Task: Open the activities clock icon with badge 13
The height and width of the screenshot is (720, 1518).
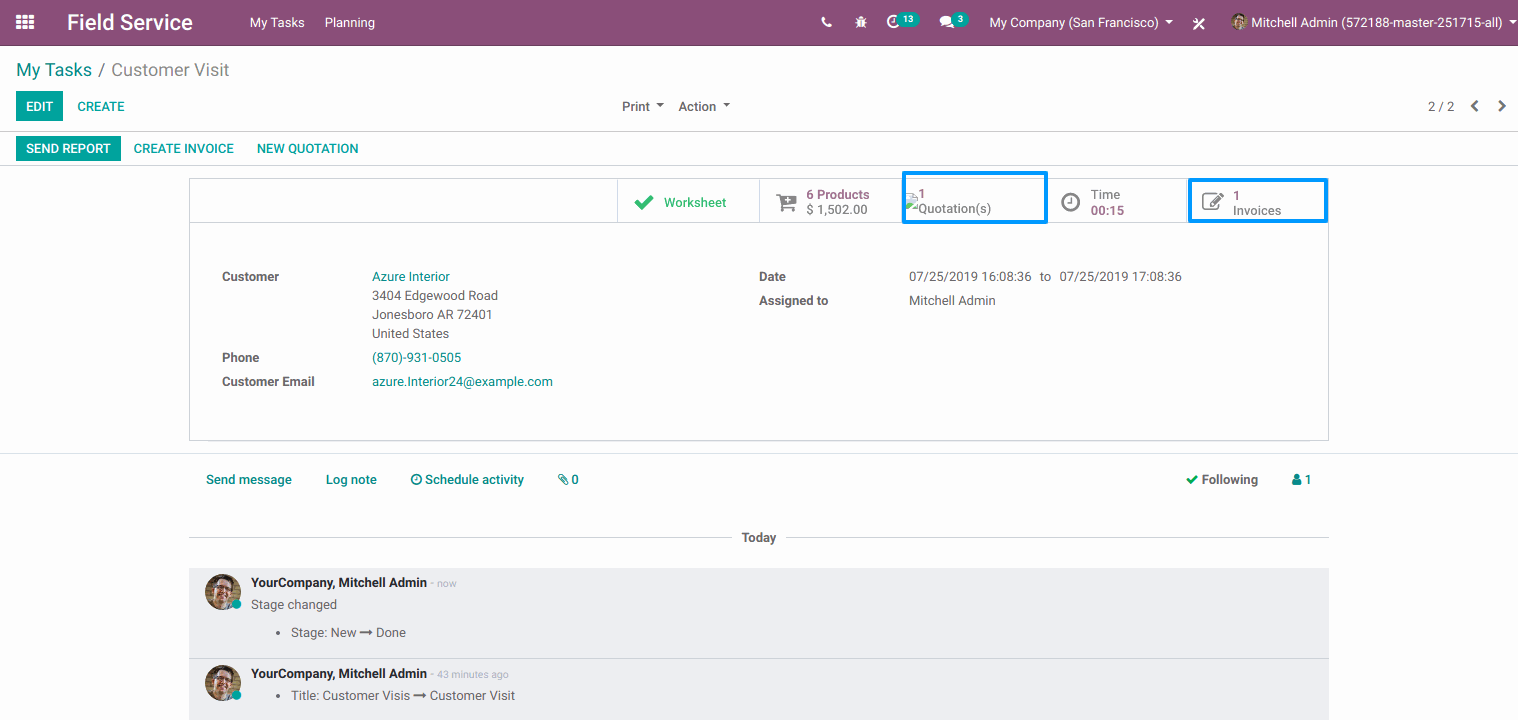Action: pos(894,22)
